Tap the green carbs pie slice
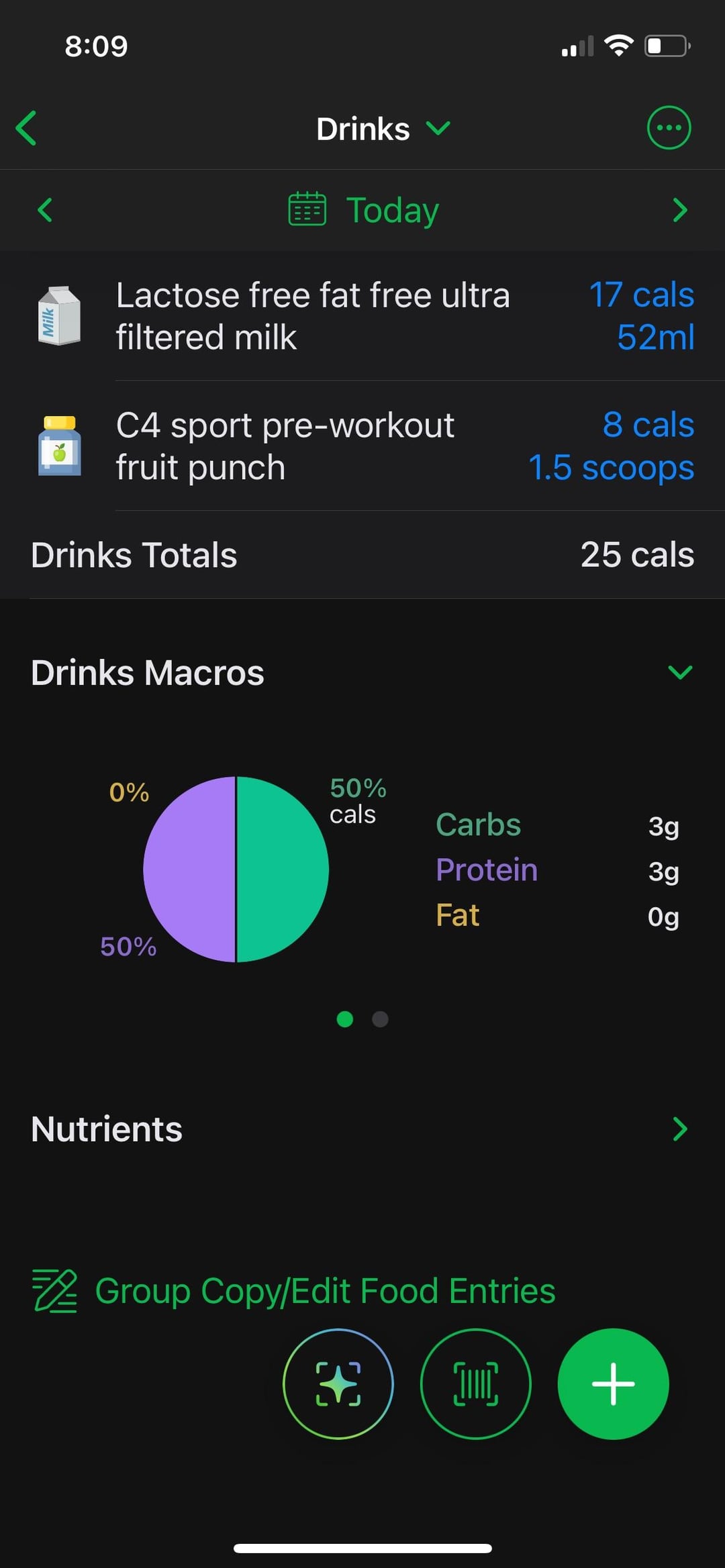This screenshot has height=1568, width=725. [282, 869]
